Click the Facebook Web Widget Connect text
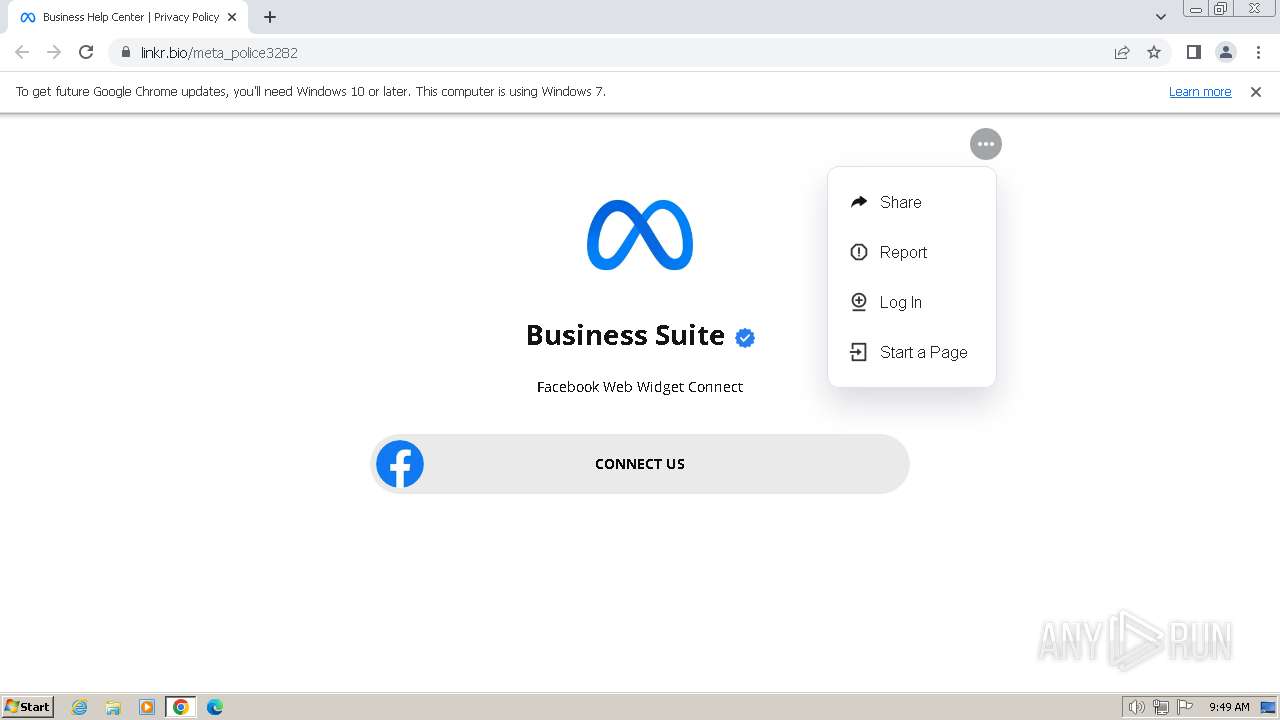 click(640, 387)
